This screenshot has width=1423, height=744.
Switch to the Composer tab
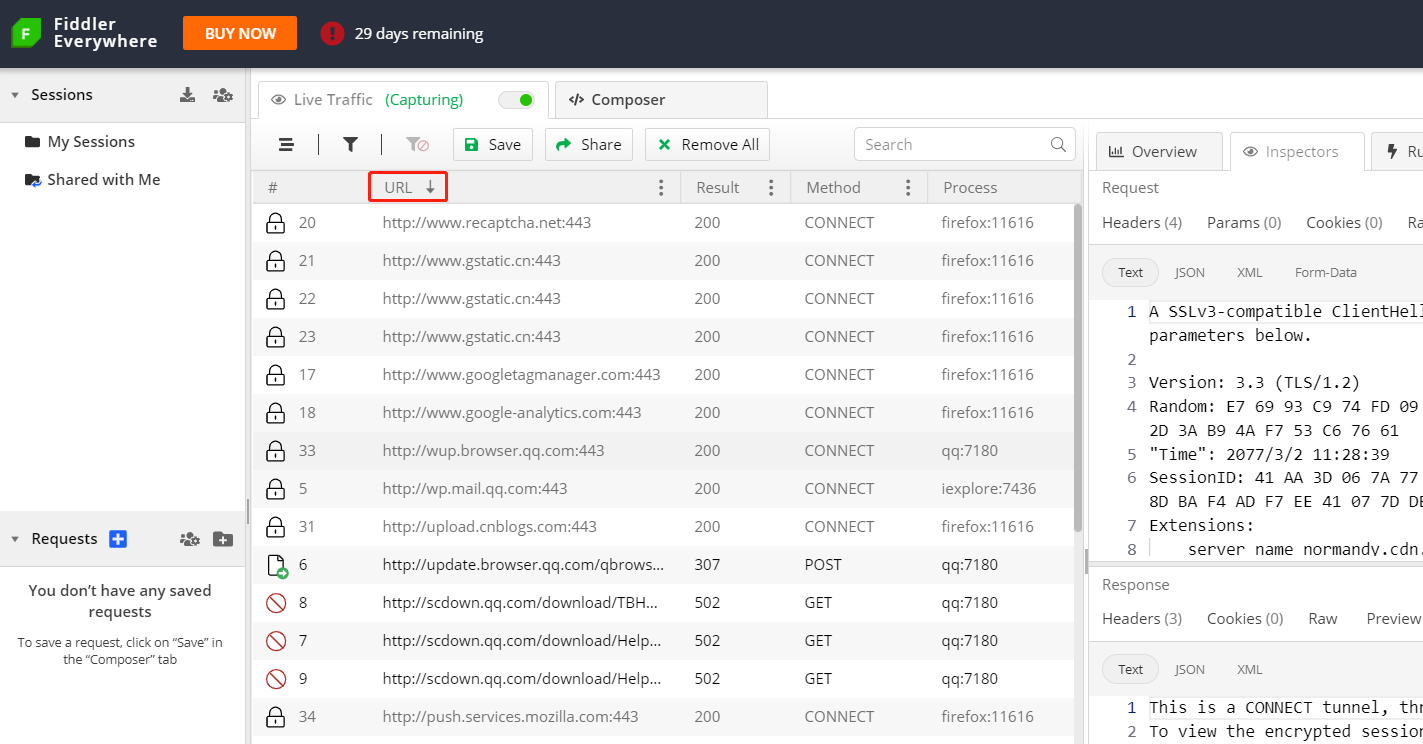tap(661, 100)
